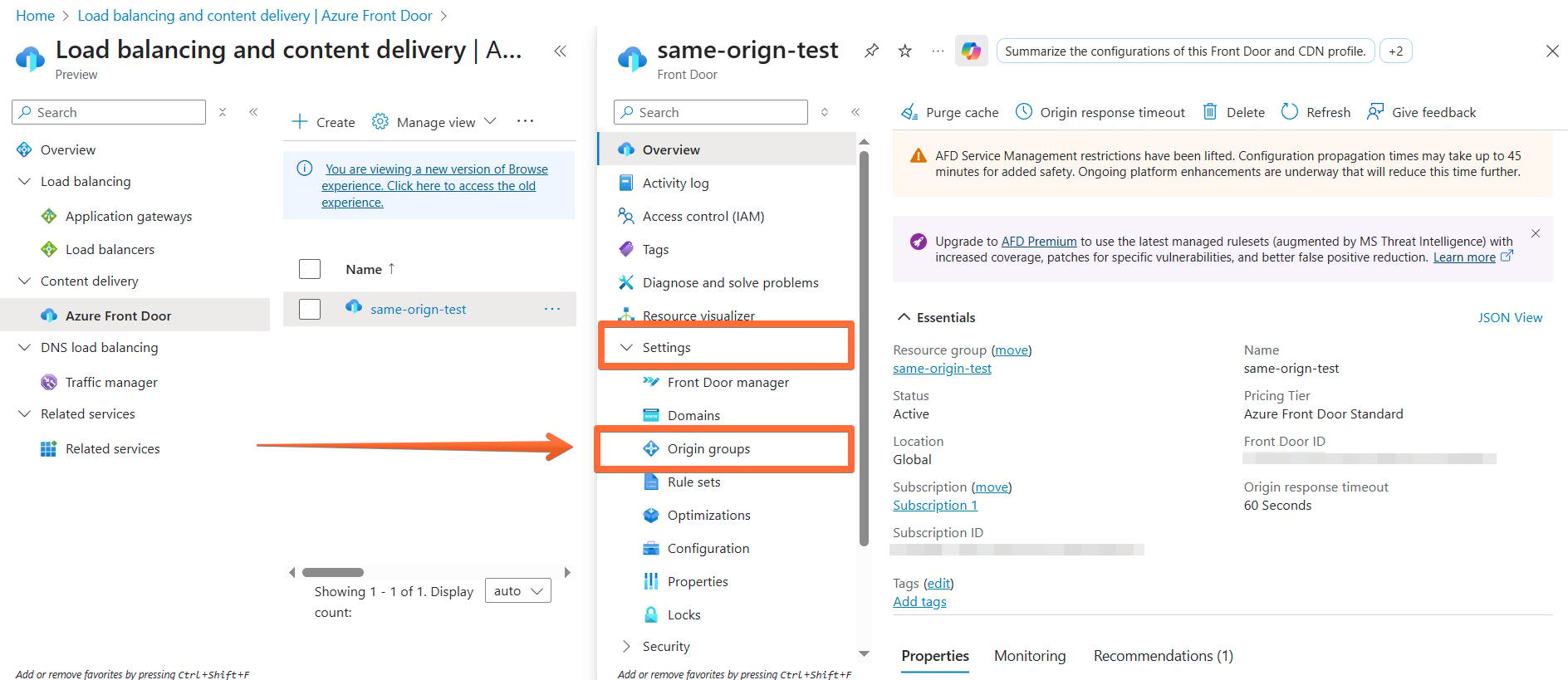Click the Origin groups icon
Image resolution: width=1568 pixels, height=680 pixels.
(x=651, y=448)
